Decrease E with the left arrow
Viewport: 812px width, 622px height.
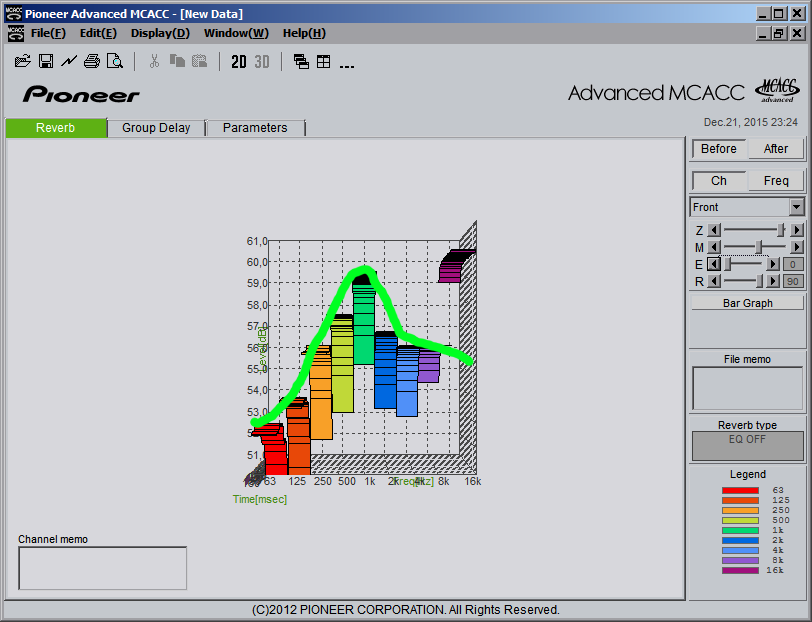[714, 264]
